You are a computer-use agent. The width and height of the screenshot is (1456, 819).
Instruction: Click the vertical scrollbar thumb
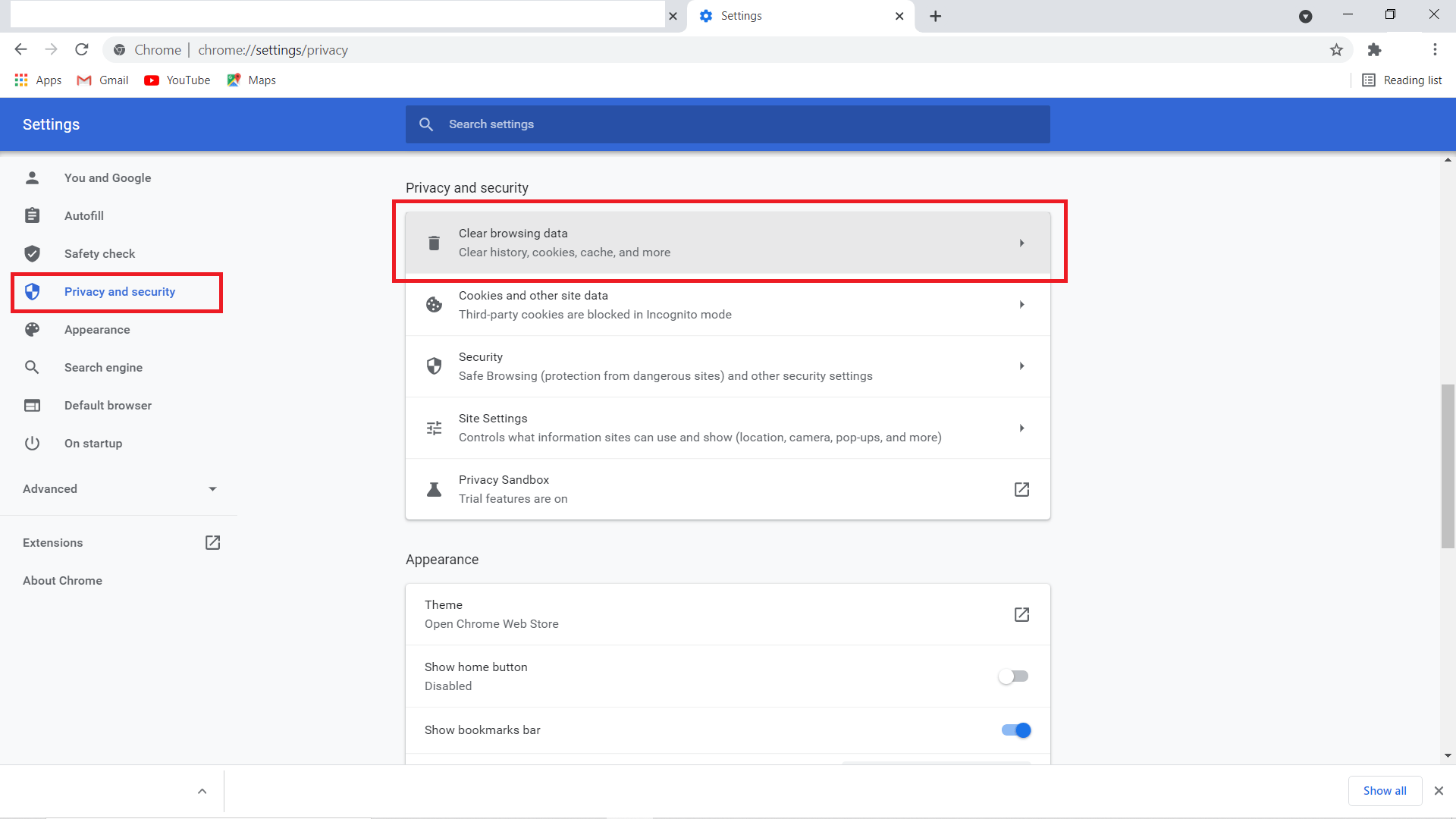click(x=1448, y=466)
